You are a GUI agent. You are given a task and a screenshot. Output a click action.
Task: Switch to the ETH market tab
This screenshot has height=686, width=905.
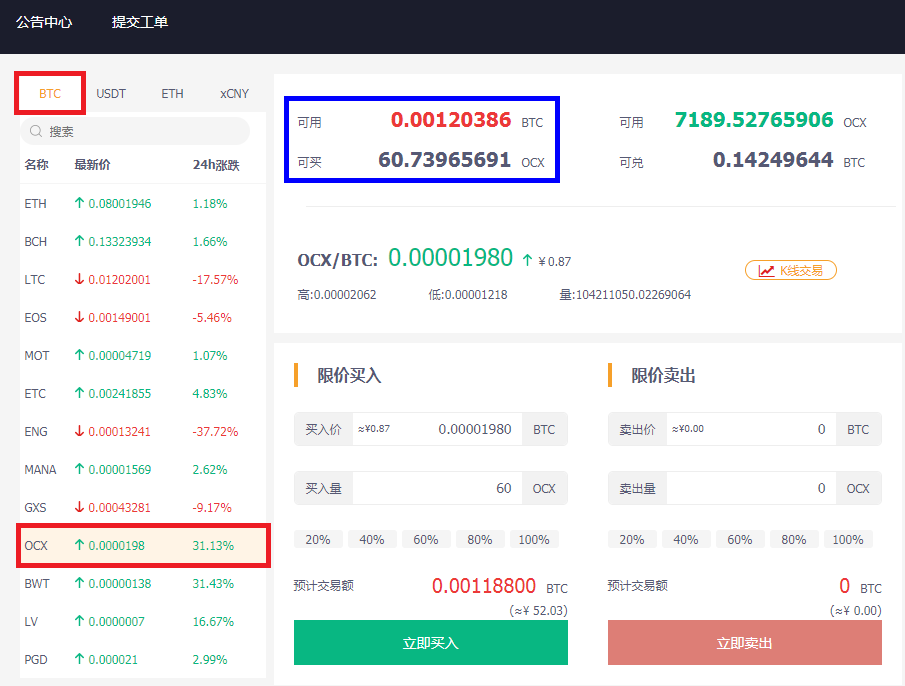[172, 93]
